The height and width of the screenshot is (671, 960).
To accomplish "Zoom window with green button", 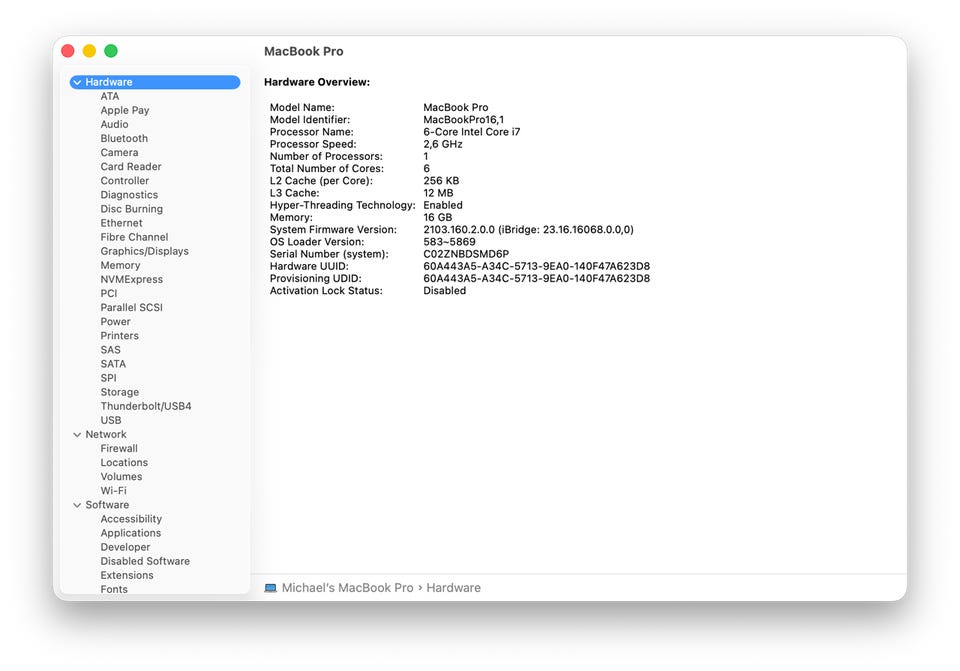I will tap(111, 51).
